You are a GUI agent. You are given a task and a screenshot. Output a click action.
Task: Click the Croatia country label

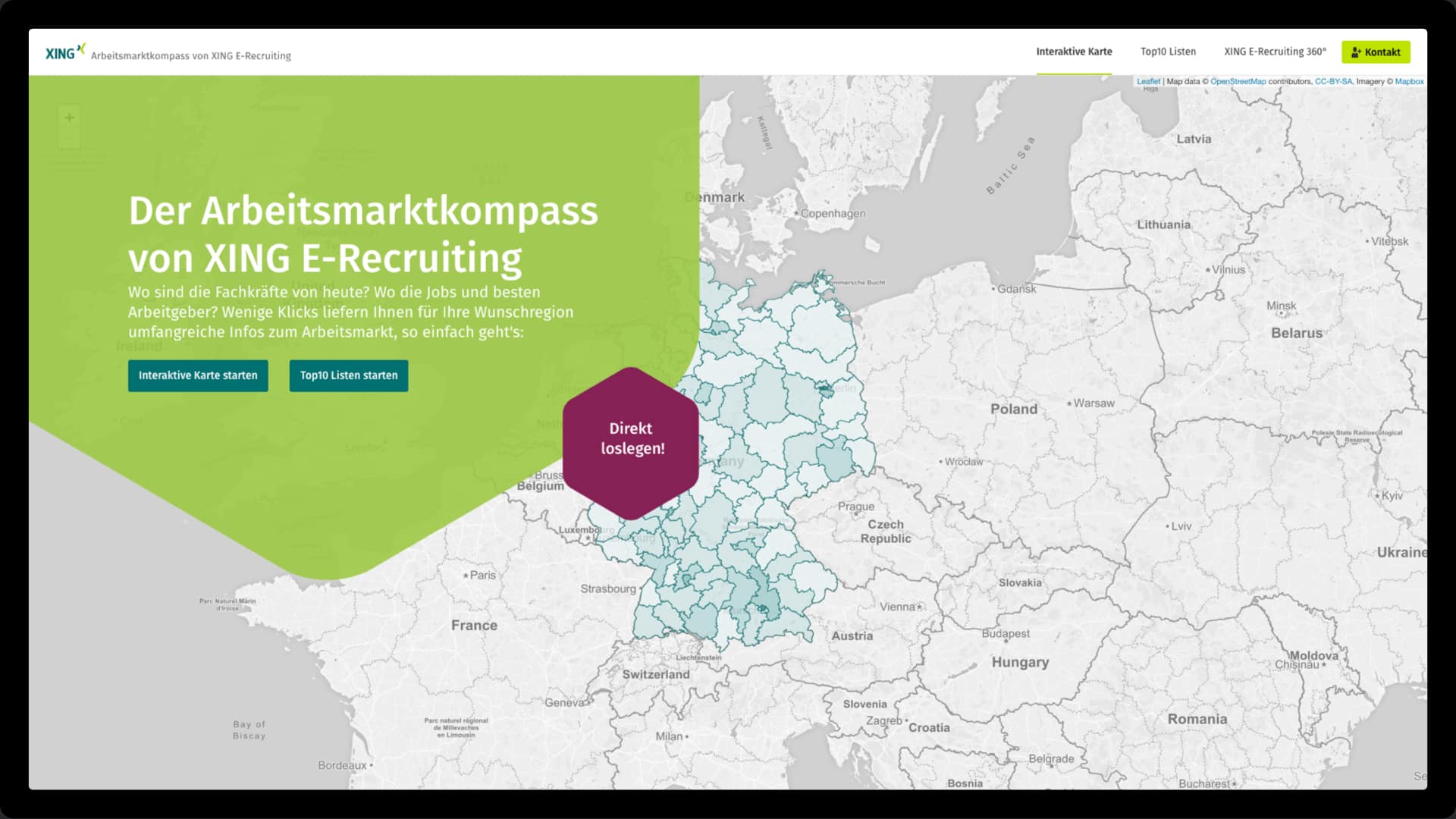(929, 727)
